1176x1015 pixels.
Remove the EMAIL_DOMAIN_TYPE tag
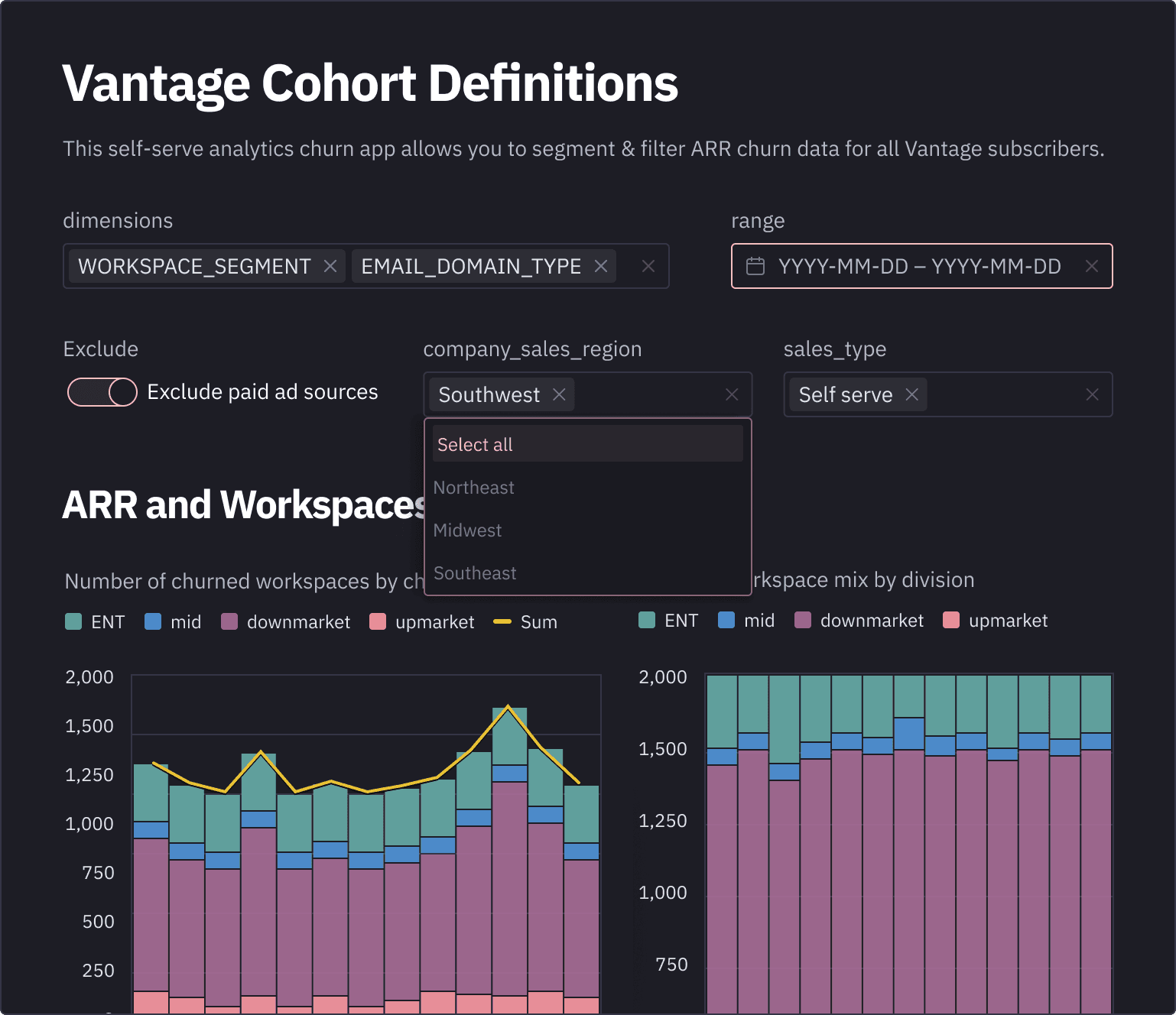point(601,266)
